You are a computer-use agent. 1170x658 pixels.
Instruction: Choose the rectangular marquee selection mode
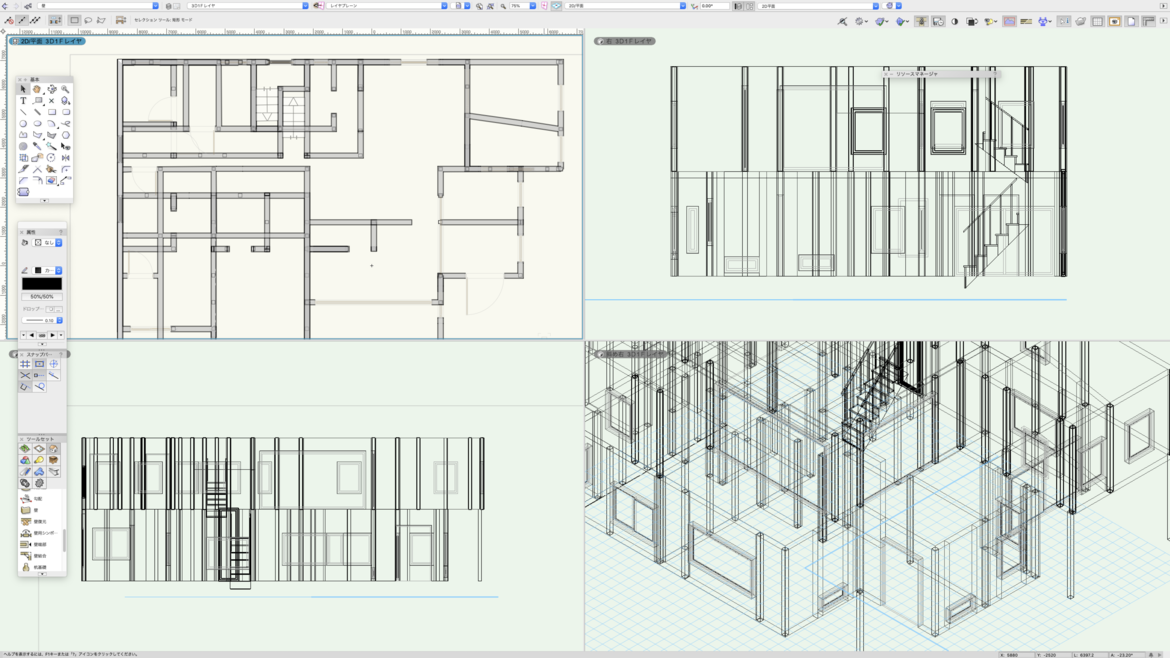74,20
